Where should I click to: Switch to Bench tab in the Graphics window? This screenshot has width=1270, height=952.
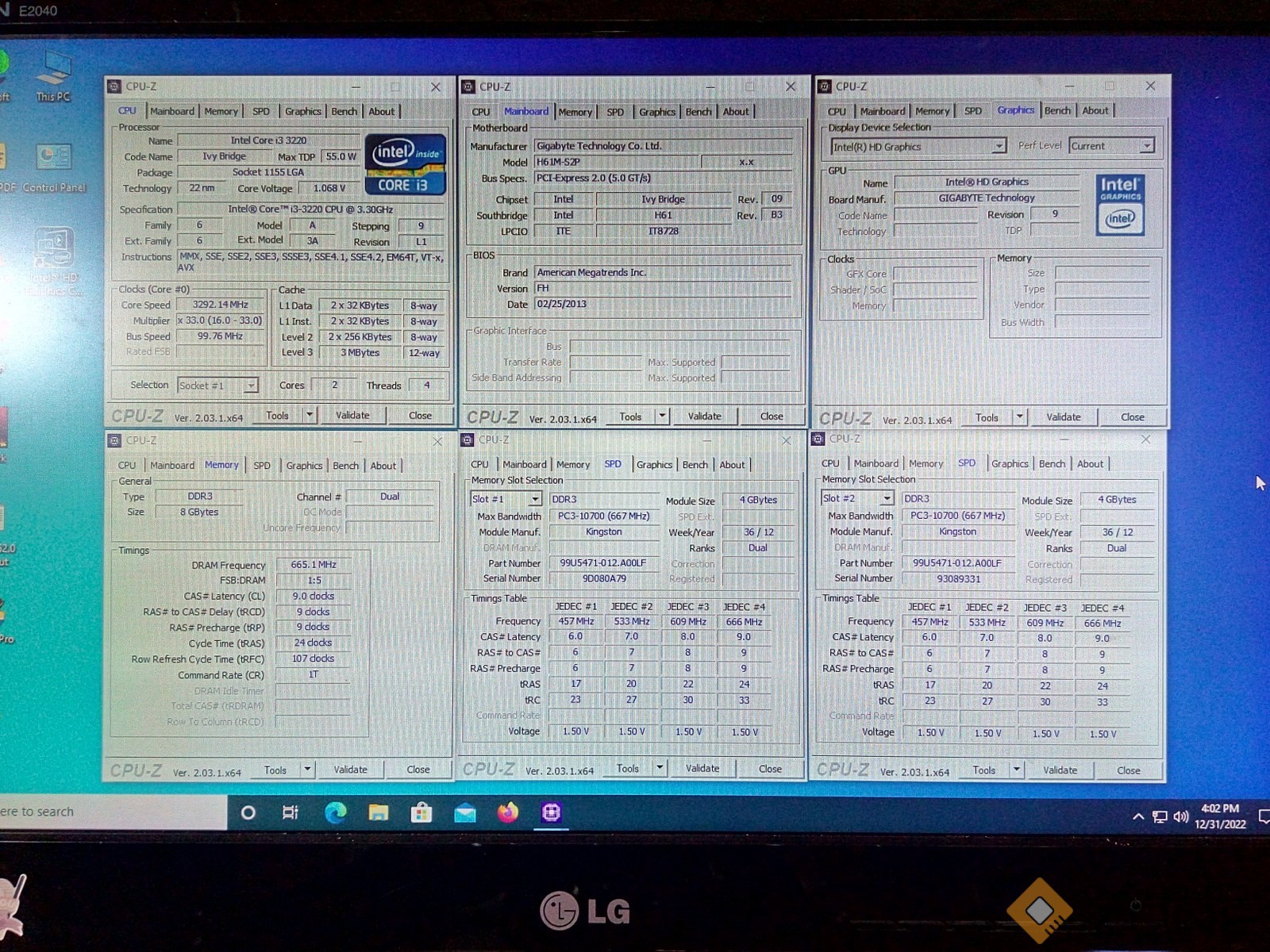(1057, 111)
